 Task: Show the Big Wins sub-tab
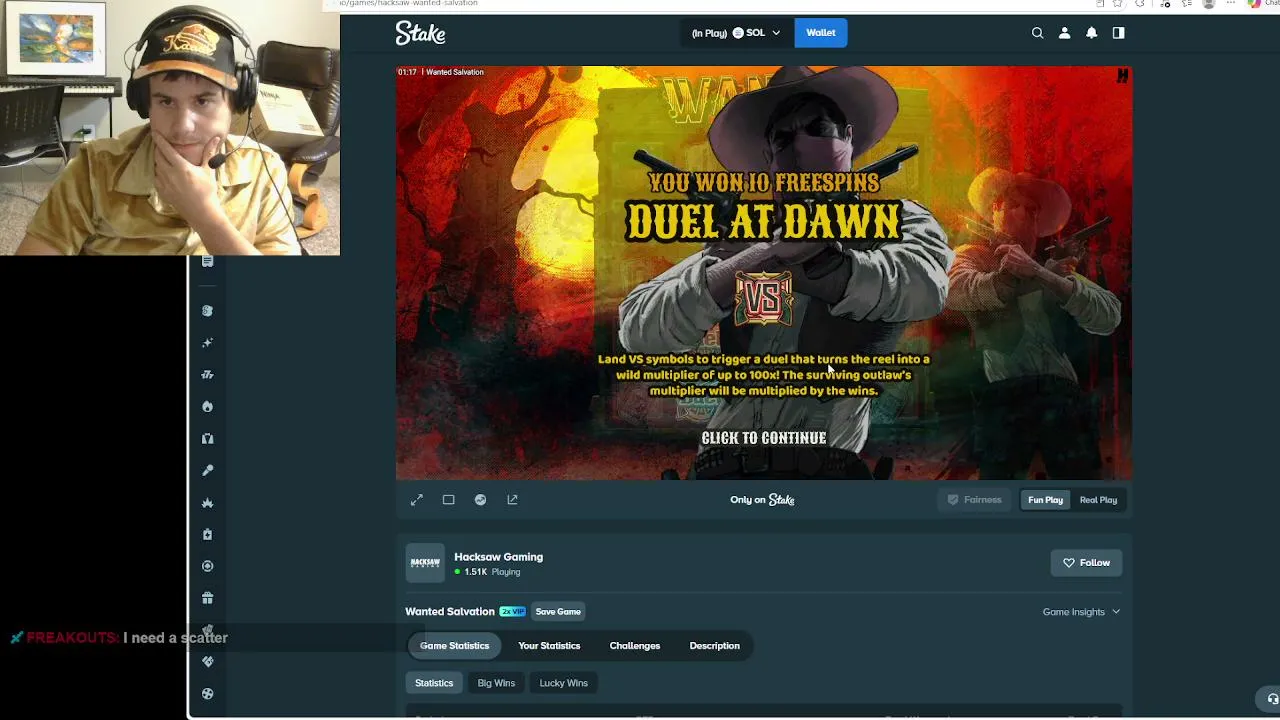point(496,683)
